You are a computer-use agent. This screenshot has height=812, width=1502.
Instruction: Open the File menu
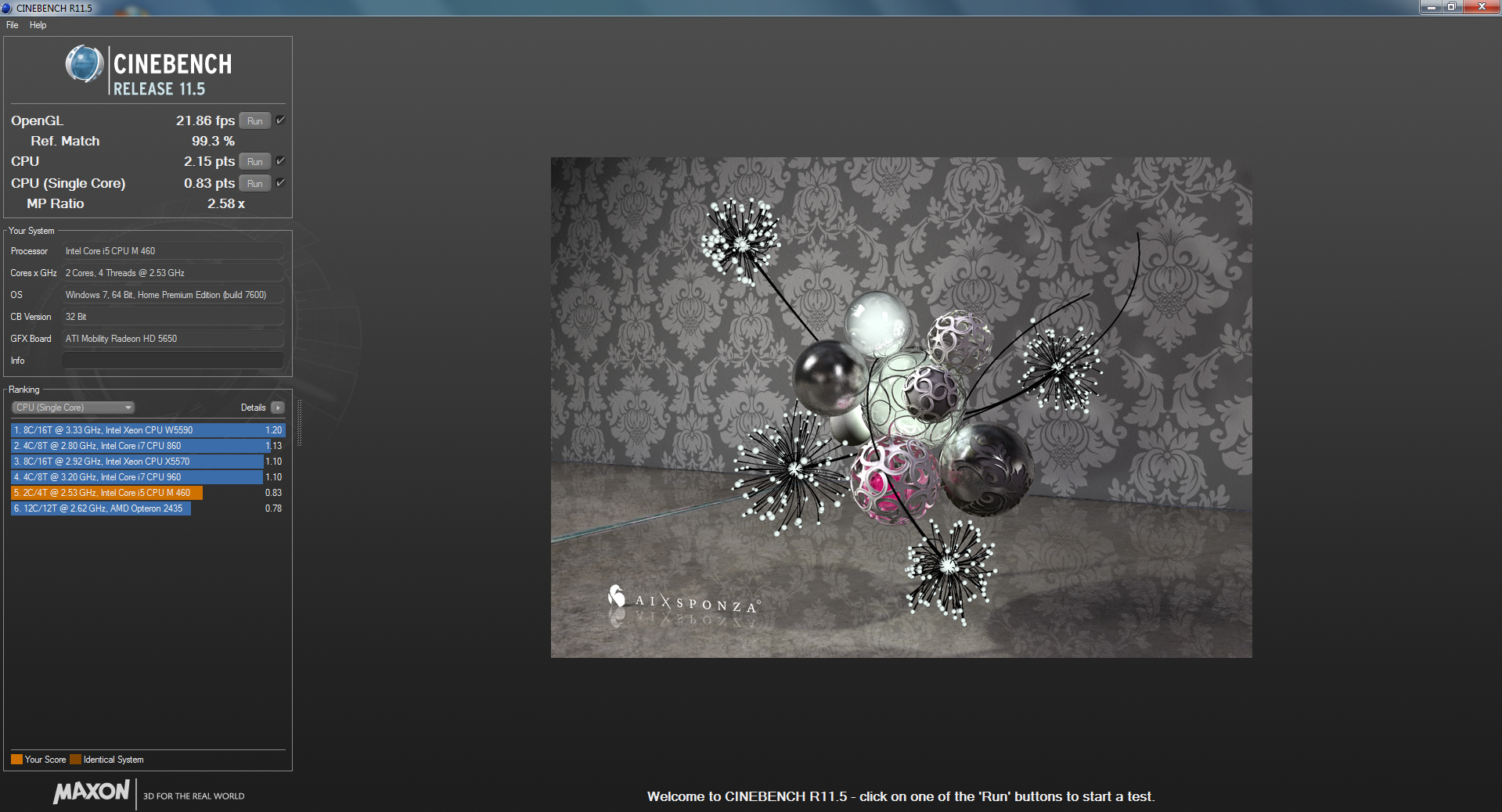(x=13, y=25)
